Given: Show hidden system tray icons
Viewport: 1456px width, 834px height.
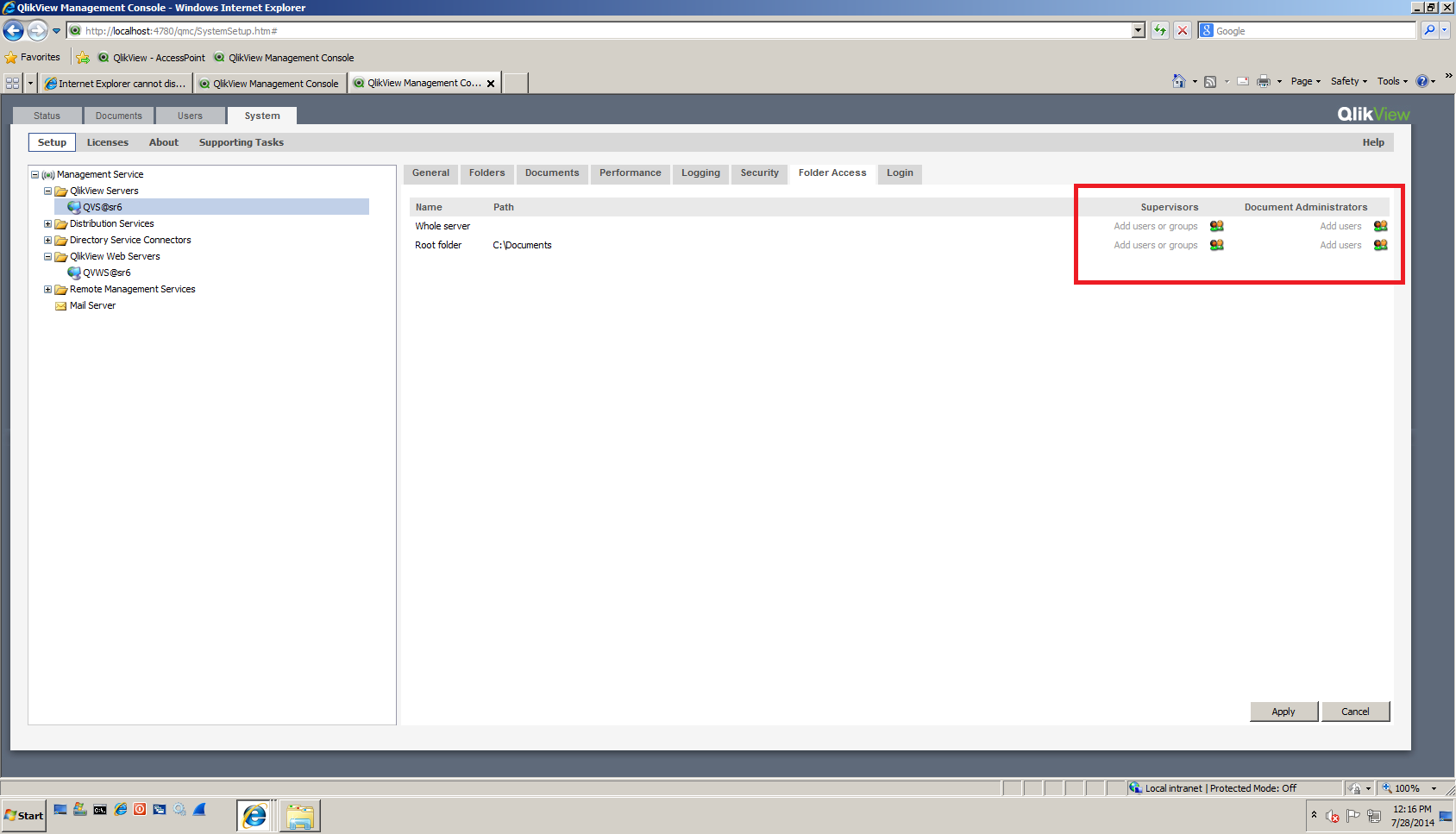Looking at the screenshot, I should coord(1314,814).
